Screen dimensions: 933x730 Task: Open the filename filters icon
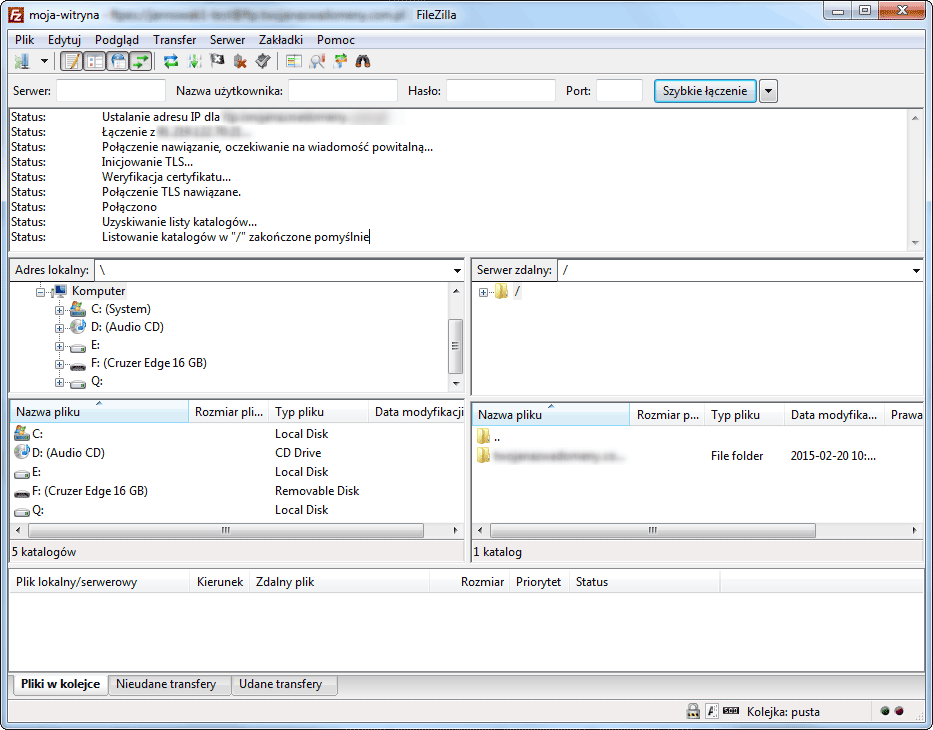[293, 61]
